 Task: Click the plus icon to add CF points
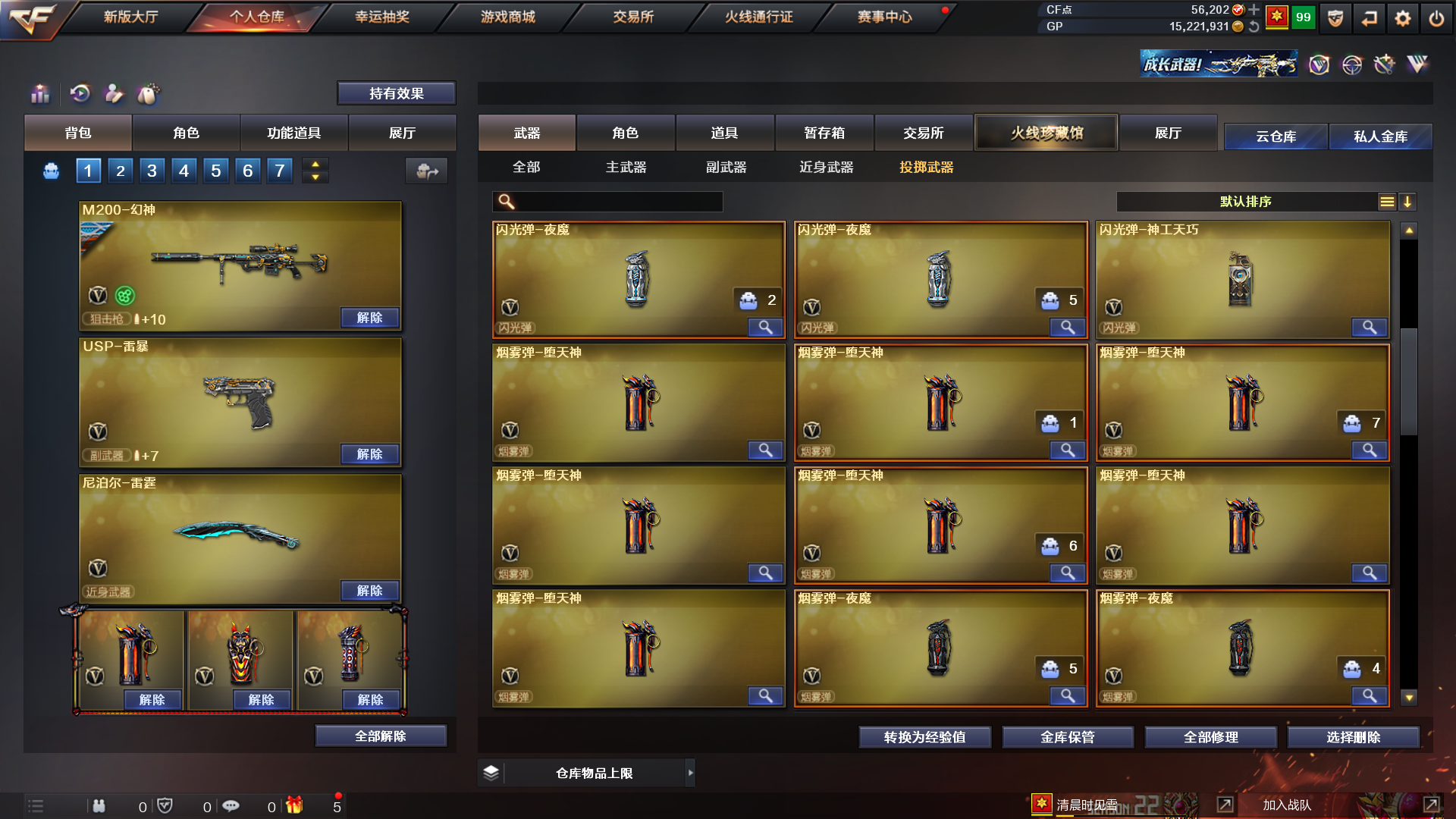click(1254, 10)
